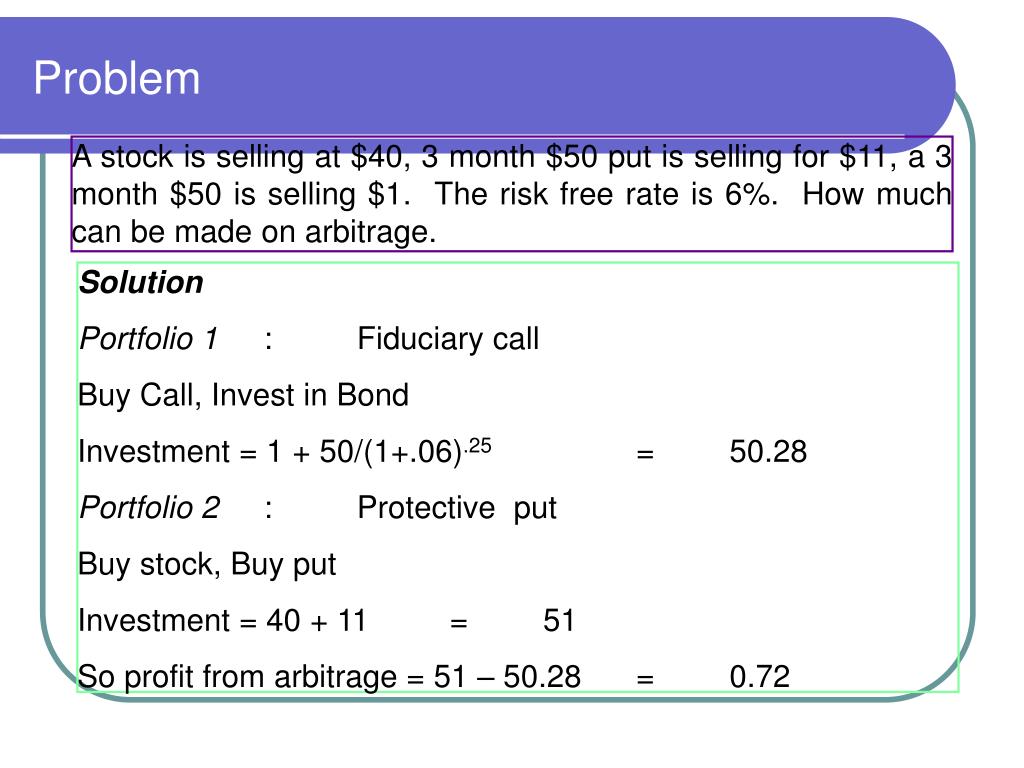Click 'So profit from arbitrage' line
Screen dimensions: 1024x768
(329, 677)
